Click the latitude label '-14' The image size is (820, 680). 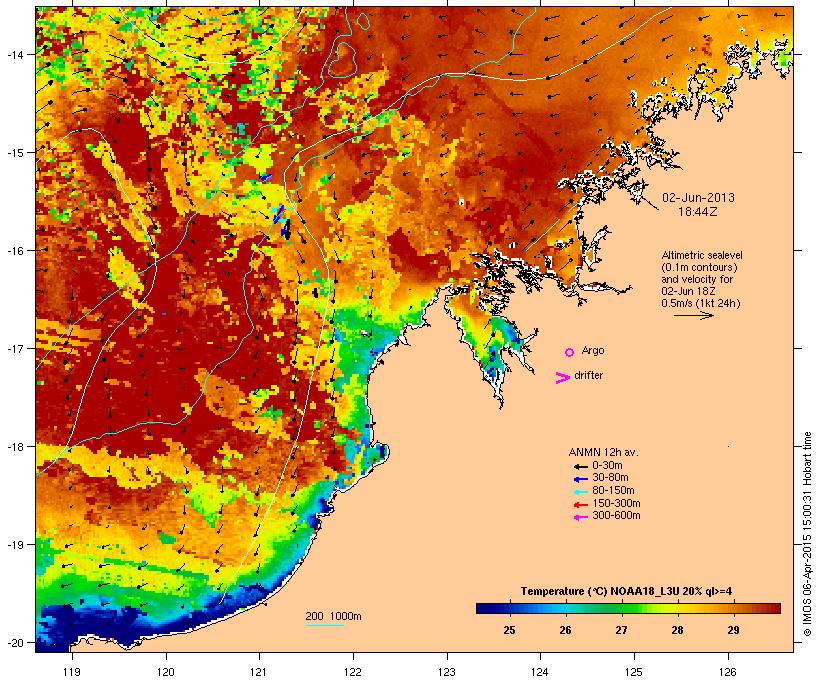click(15, 55)
